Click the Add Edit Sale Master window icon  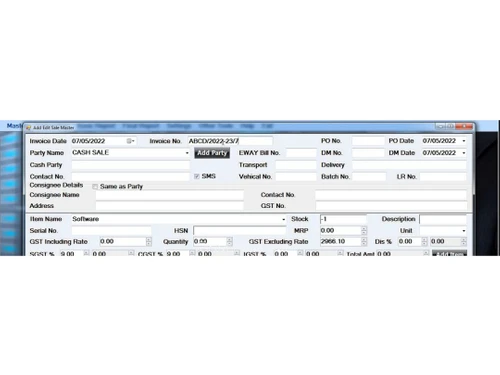[29, 128]
